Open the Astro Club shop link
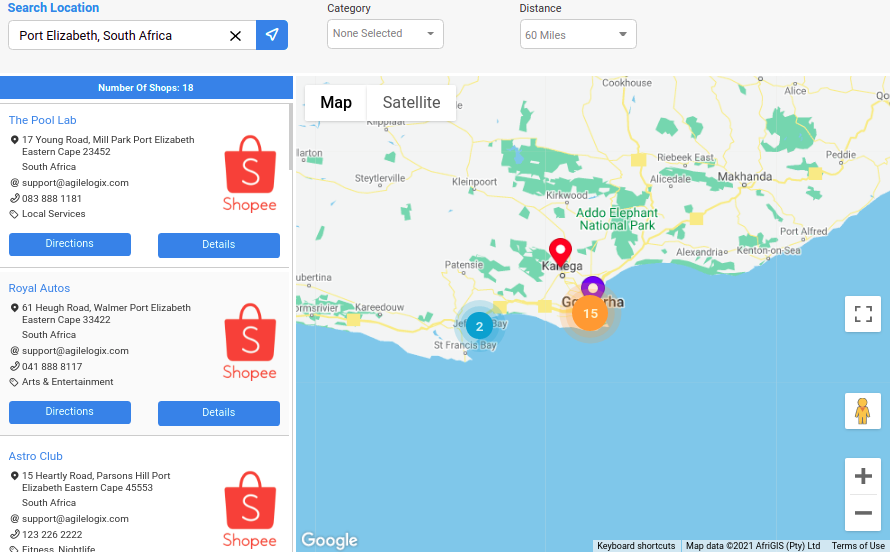This screenshot has height=552, width=890. click(x=35, y=456)
